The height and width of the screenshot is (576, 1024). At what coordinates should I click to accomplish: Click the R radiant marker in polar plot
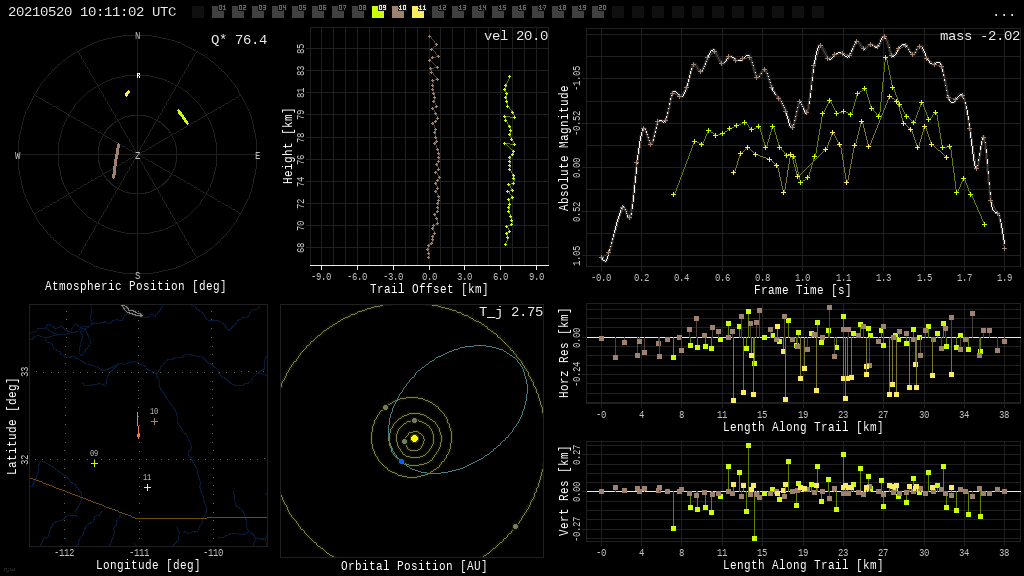click(x=138, y=76)
